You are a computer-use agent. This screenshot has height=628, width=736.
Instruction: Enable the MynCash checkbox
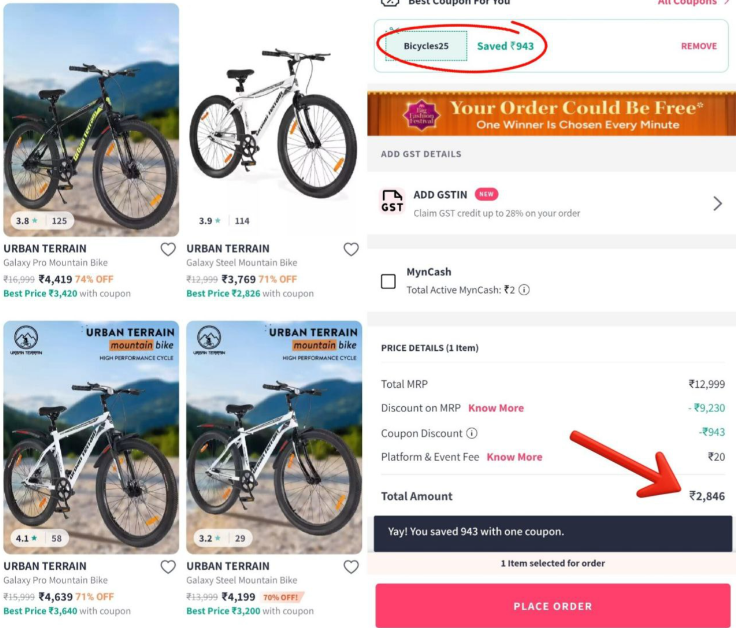pos(388,281)
